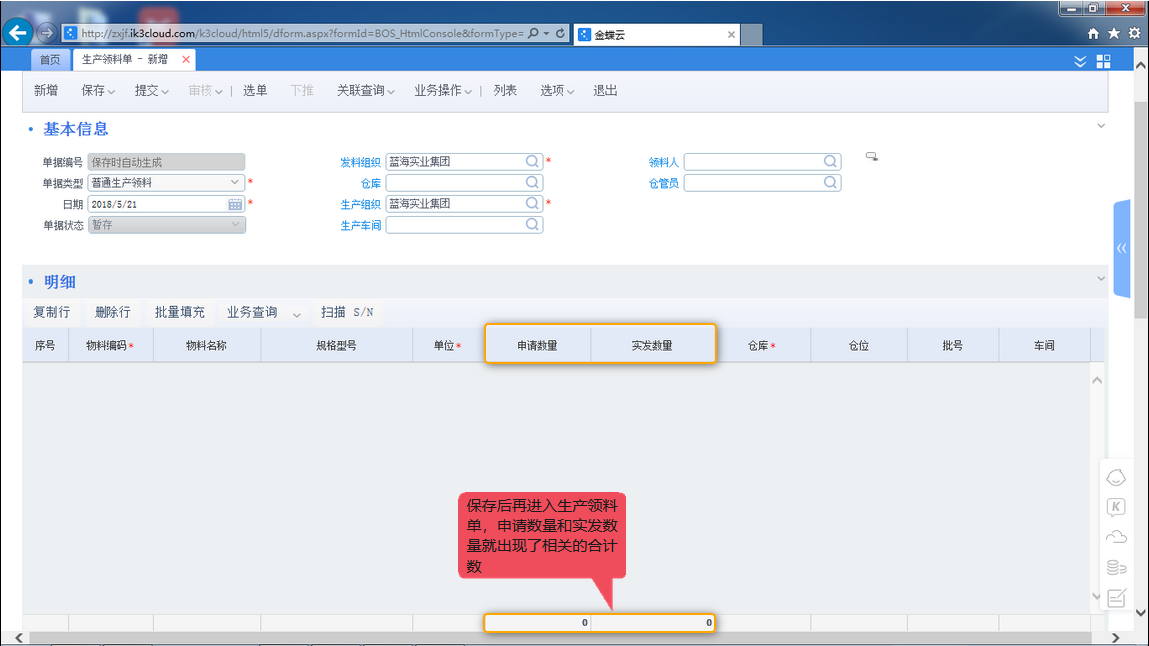Click the K icon in right sidebar
Viewport: 1149px width, 646px height.
[x=1116, y=507]
